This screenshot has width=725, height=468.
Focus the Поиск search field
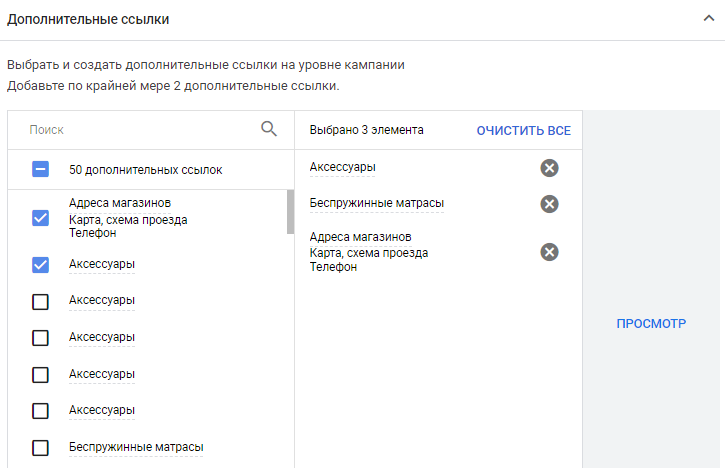click(x=140, y=130)
